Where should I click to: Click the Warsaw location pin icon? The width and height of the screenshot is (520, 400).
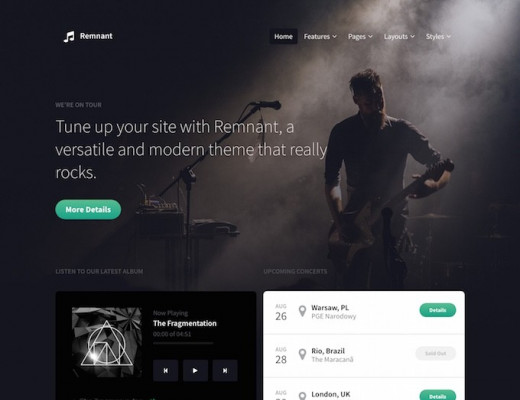(x=302, y=311)
